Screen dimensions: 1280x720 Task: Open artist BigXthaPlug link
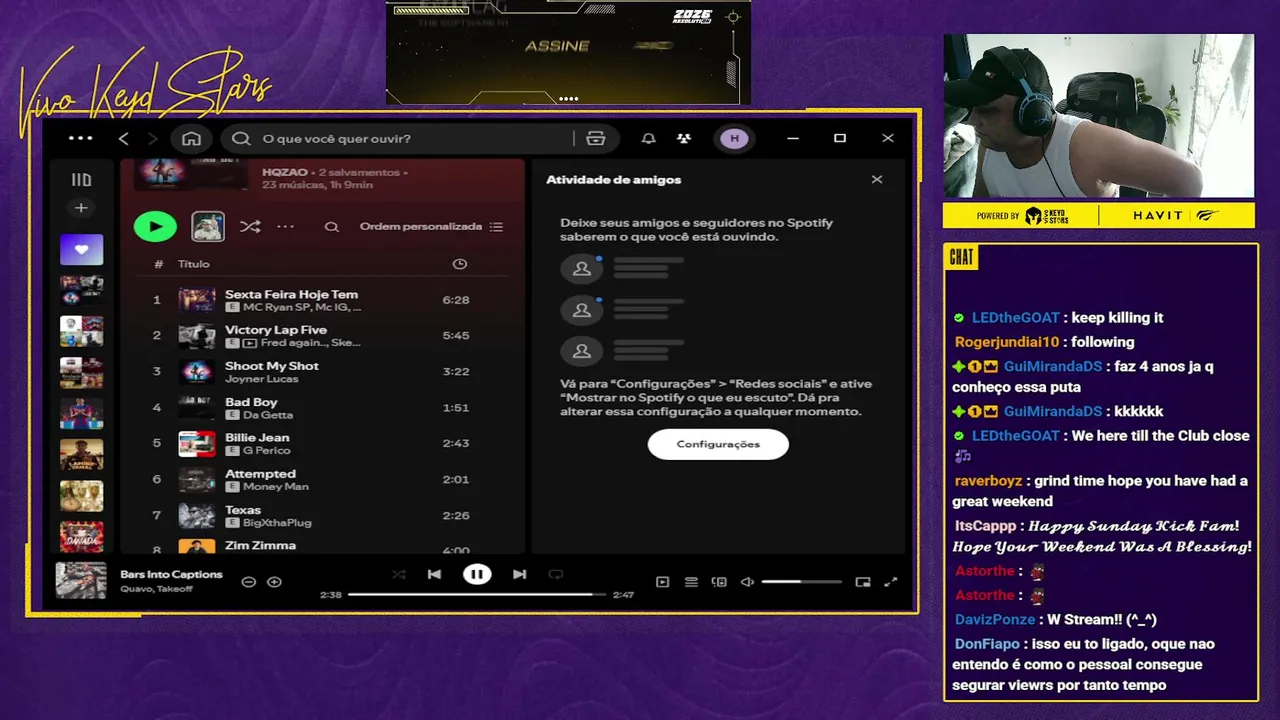coord(277,523)
